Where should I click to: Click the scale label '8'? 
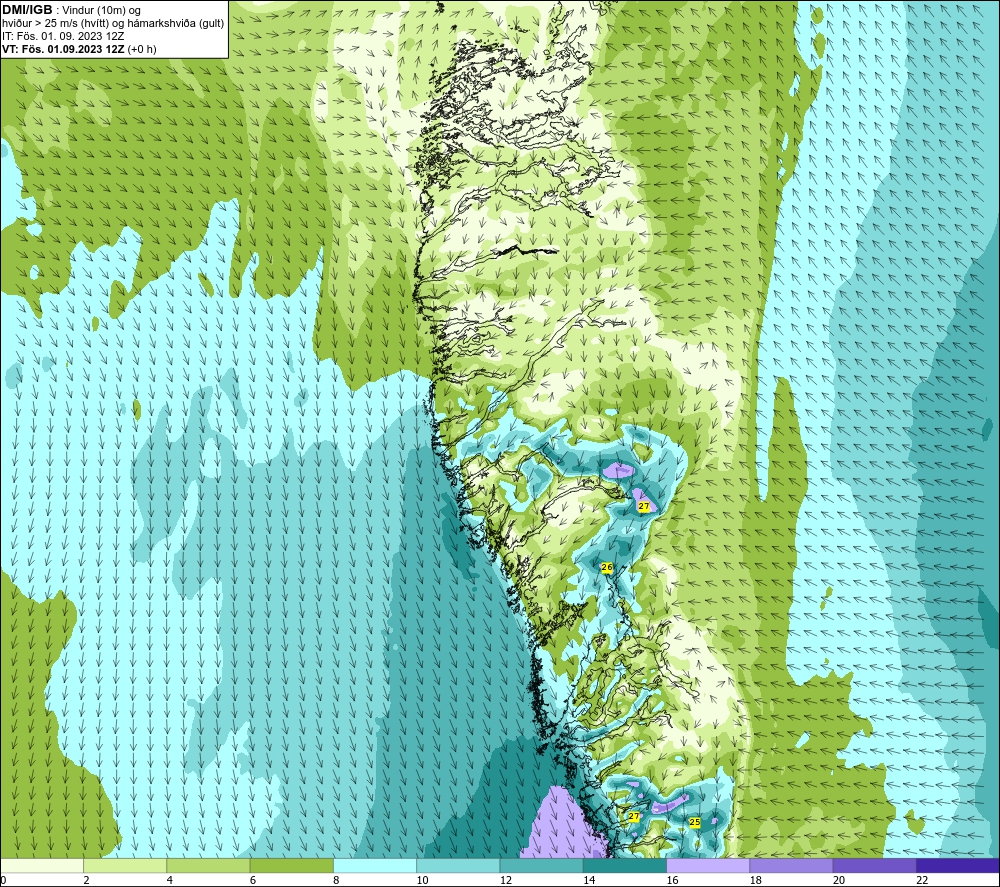[x=336, y=880]
